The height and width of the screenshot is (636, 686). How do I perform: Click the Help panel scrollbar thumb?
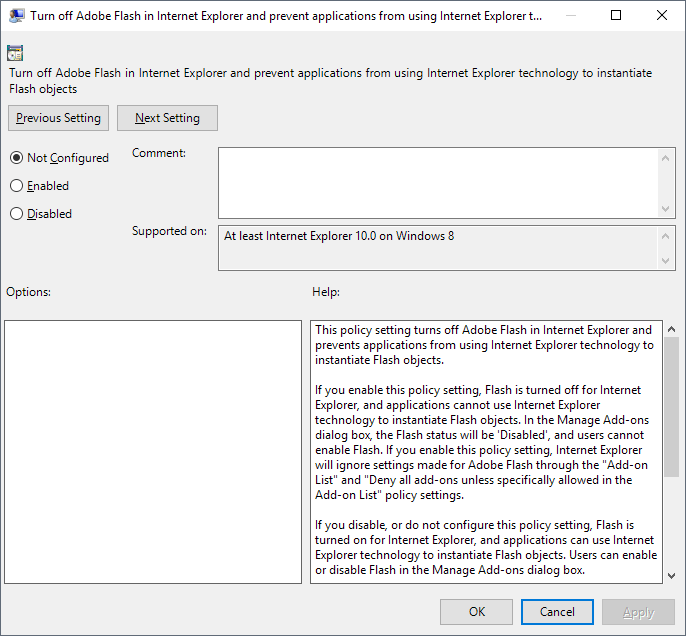pyautogui.click(x=672, y=407)
